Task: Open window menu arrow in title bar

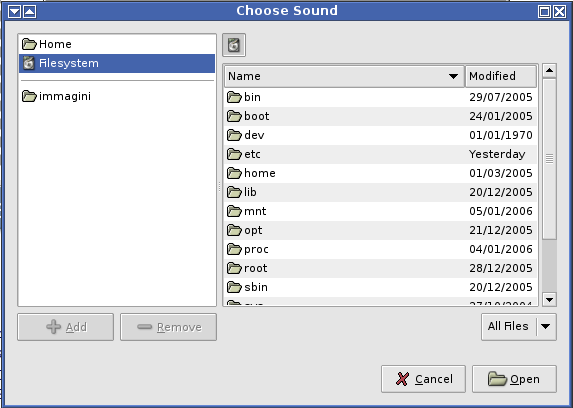Action: (14, 11)
